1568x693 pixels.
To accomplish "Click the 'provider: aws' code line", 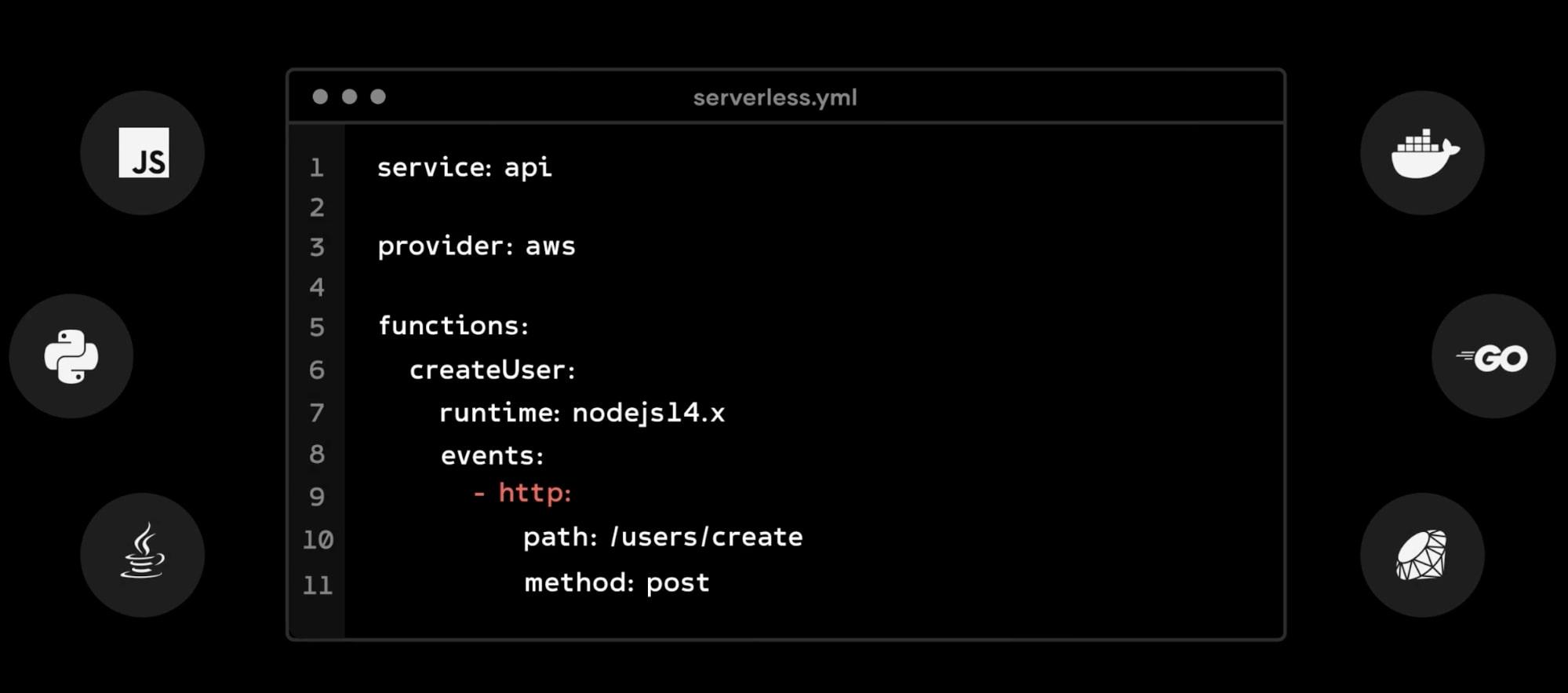I will point(476,246).
